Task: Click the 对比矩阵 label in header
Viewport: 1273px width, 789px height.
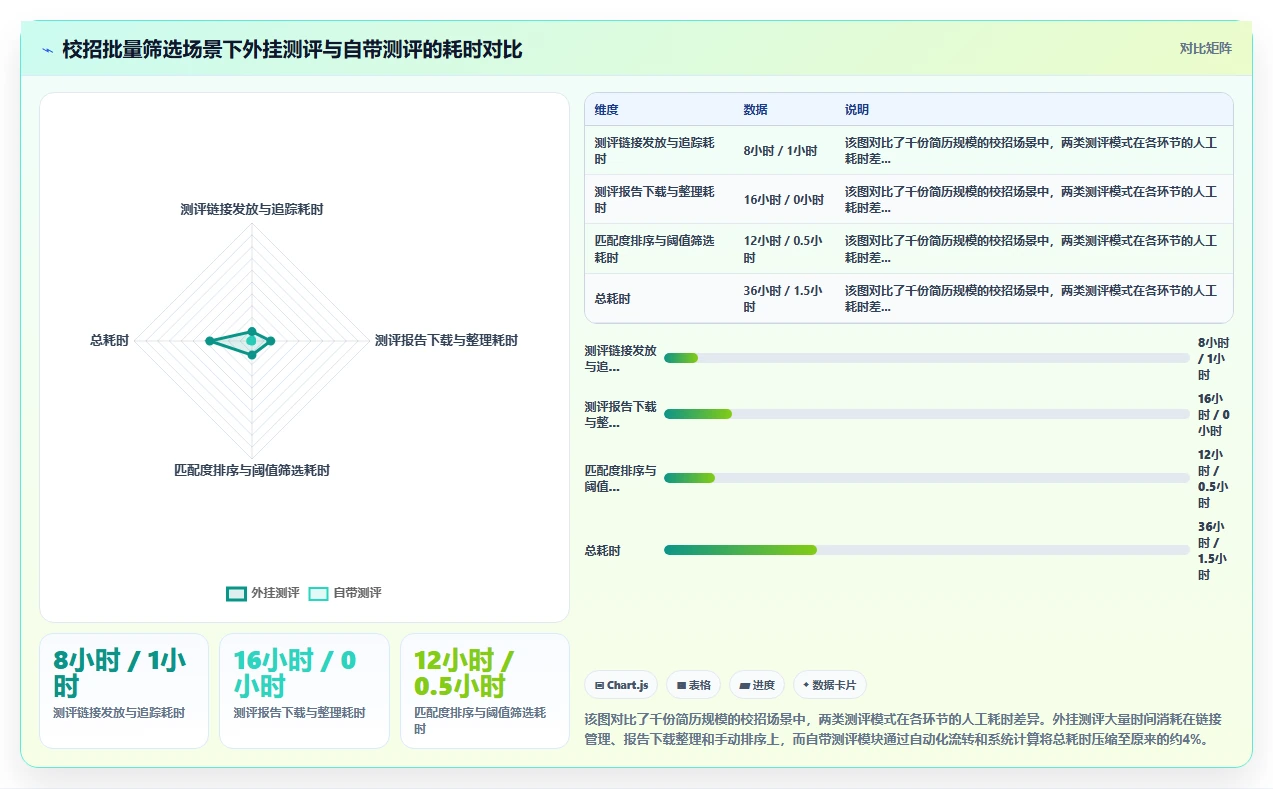Action: [1205, 48]
